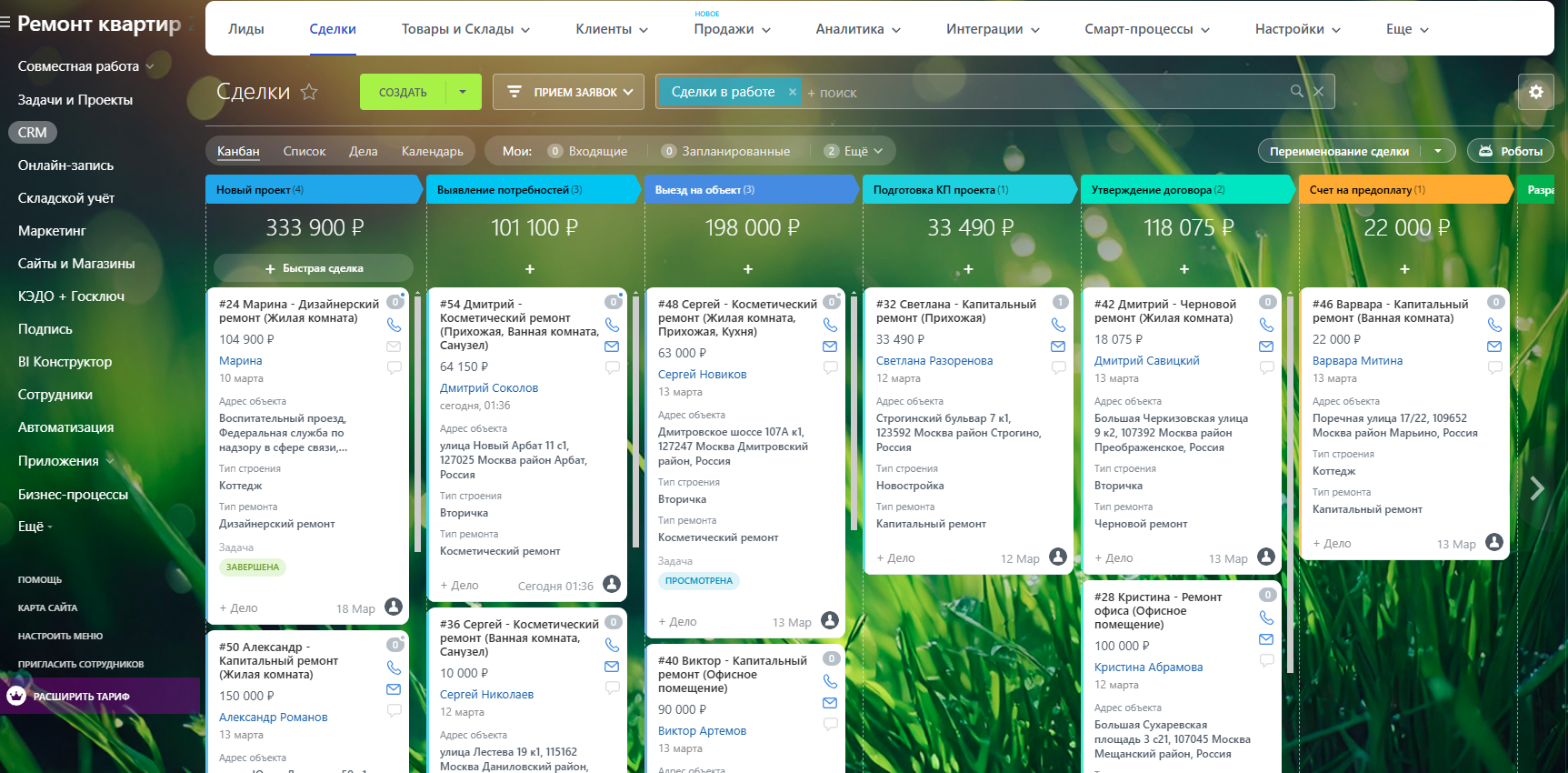Add deal in Подготовка КП проекта column plus
The height and width of the screenshot is (773, 1568).
click(968, 269)
